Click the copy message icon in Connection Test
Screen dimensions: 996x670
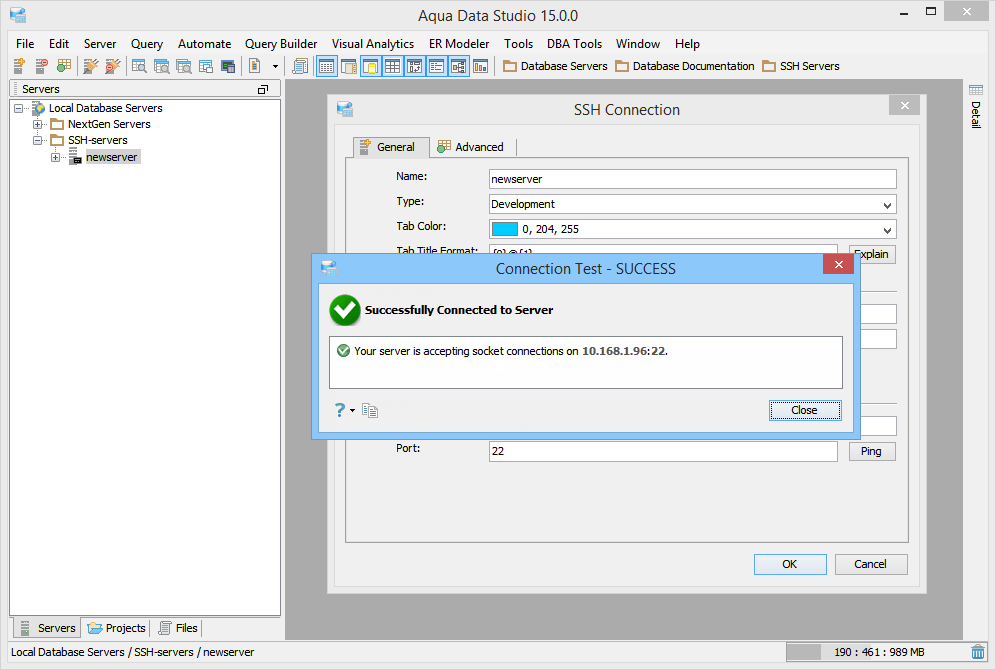(x=370, y=411)
